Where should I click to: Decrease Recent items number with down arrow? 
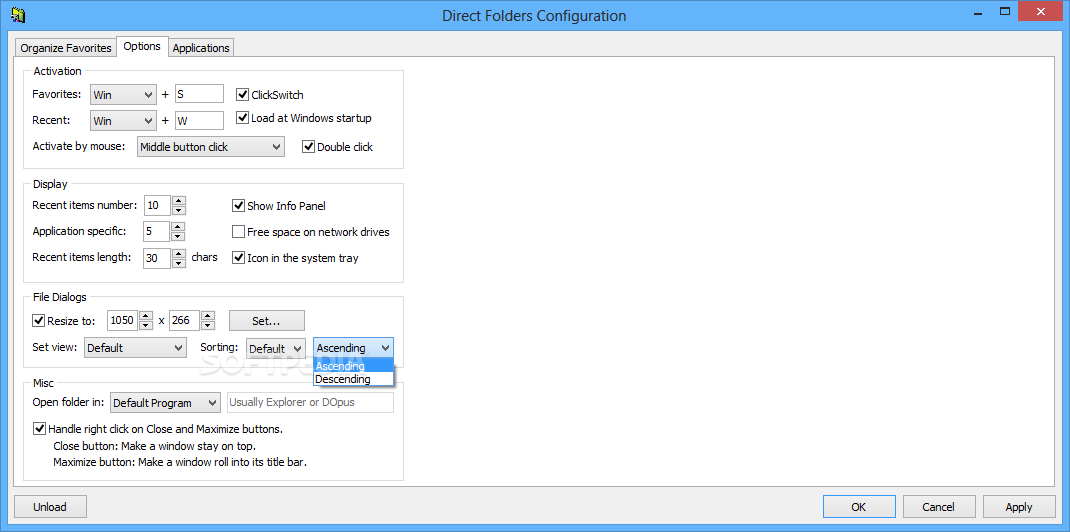click(x=178, y=210)
